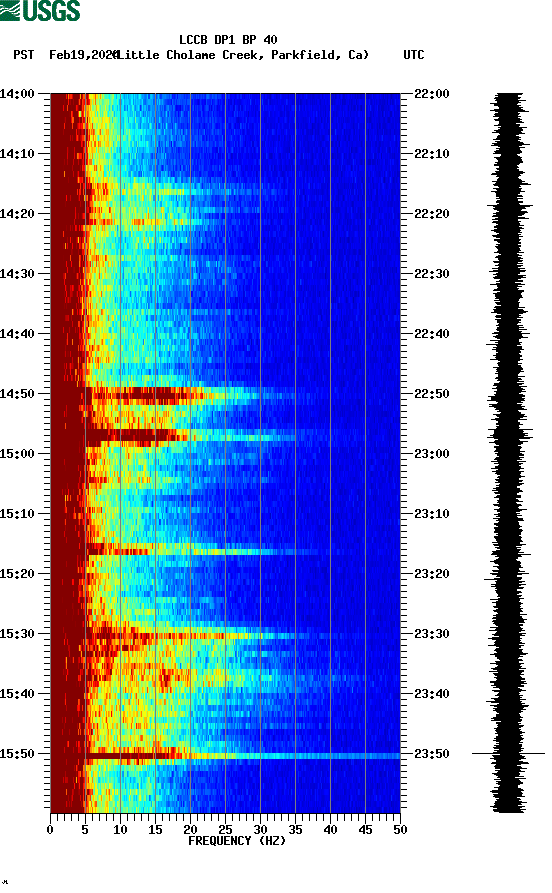Click the 10 Hz frequency axis label
The image size is (552, 893).
(120, 830)
